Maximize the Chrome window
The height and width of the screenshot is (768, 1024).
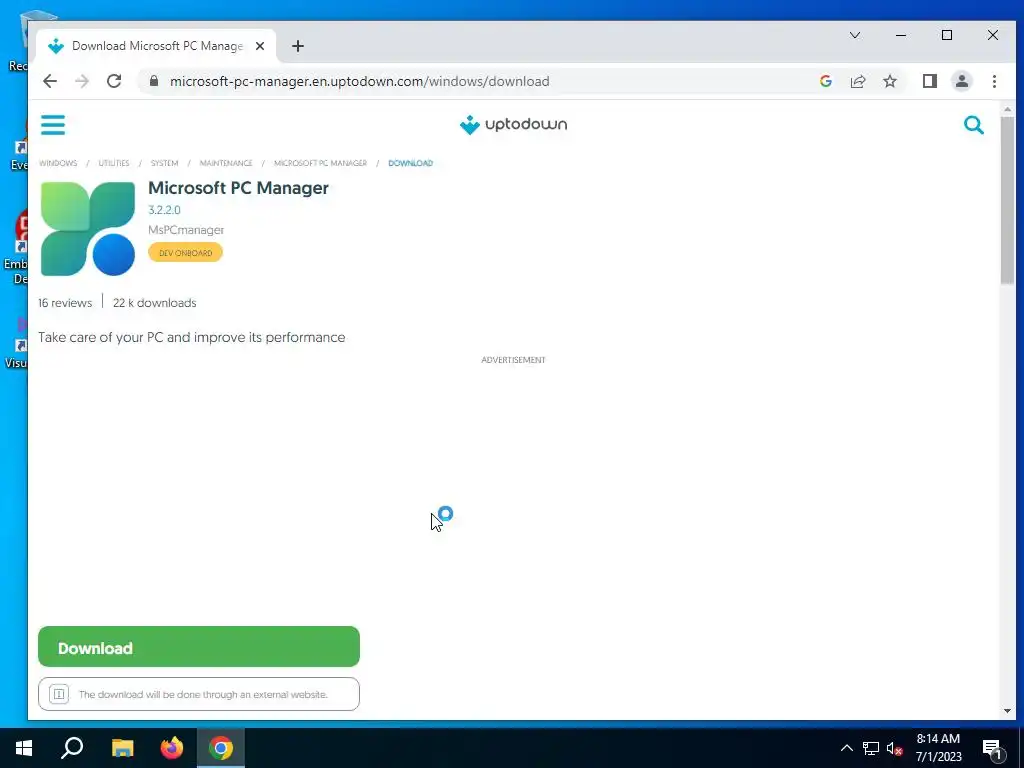point(946,35)
